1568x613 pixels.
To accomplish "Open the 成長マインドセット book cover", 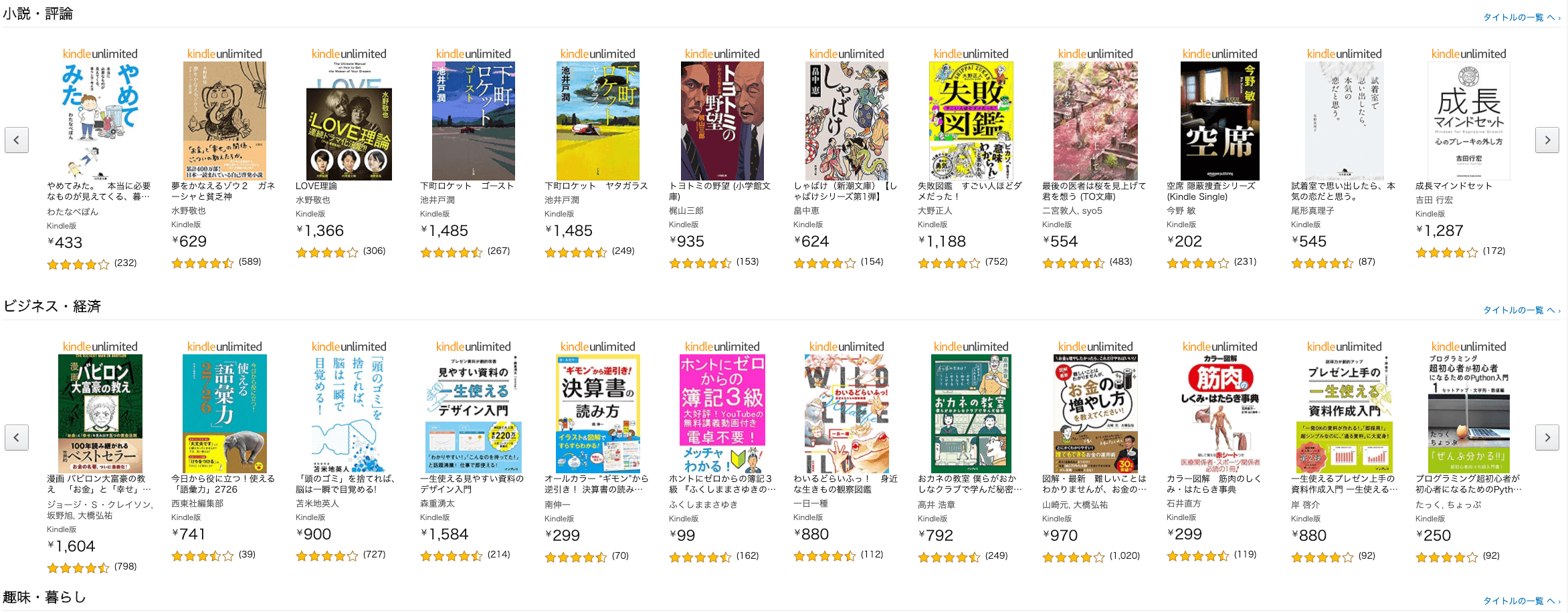I will pyautogui.click(x=1469, y=121).
